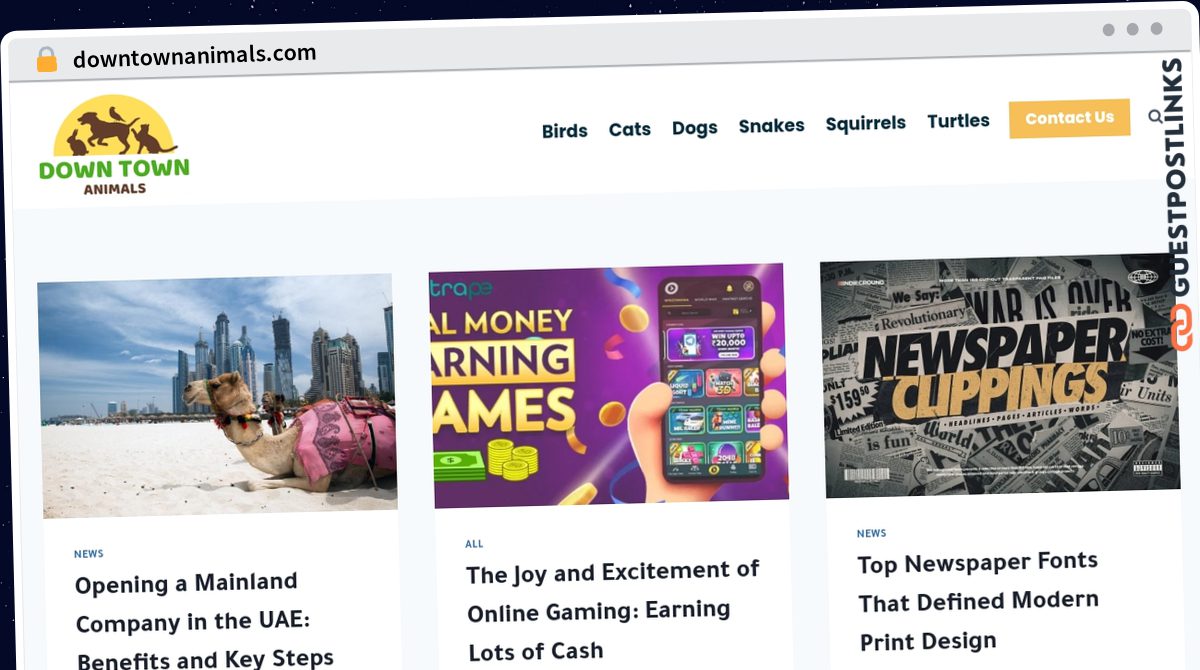Go to the Dogs category
The image size is (1200, 670).
694,127
